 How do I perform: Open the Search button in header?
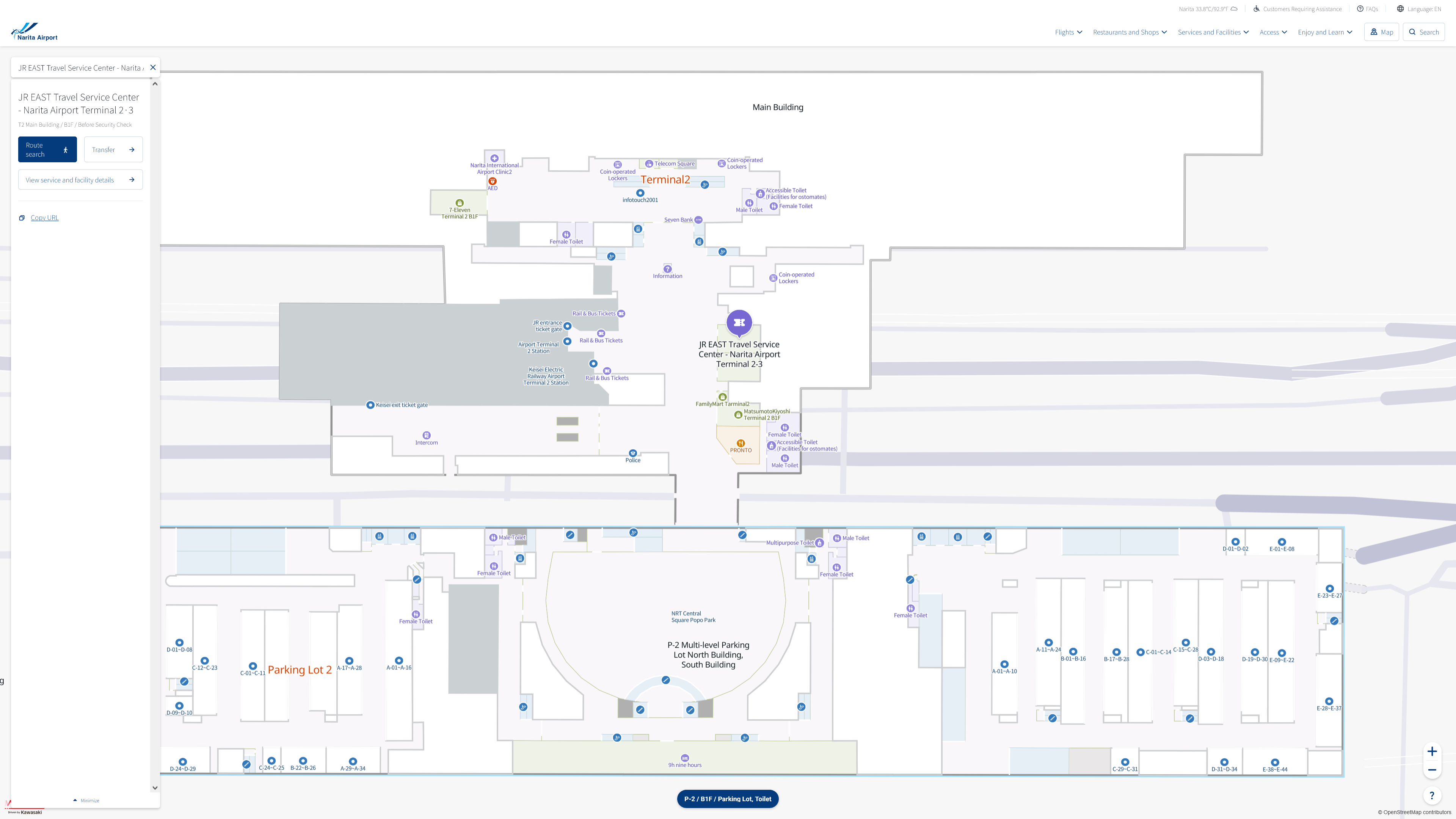coord(1424,32)
